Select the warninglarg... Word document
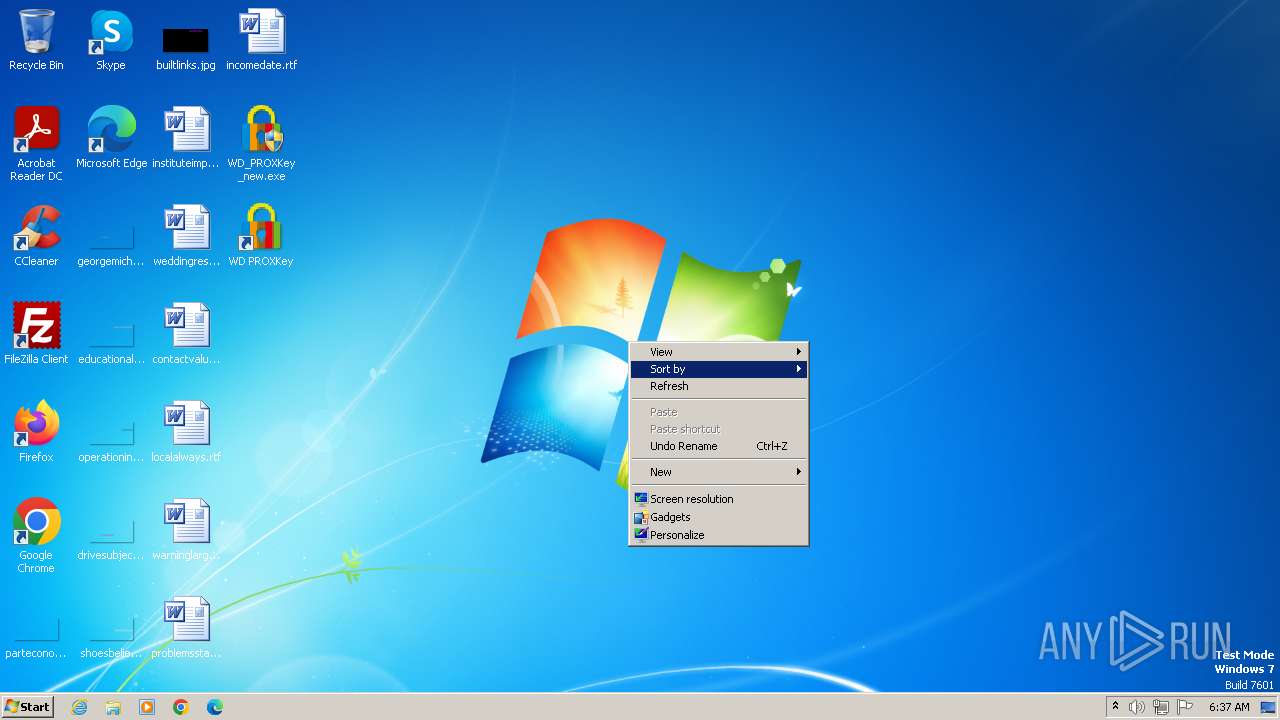This screenshot has width=1280, height=720. [186, 530]
